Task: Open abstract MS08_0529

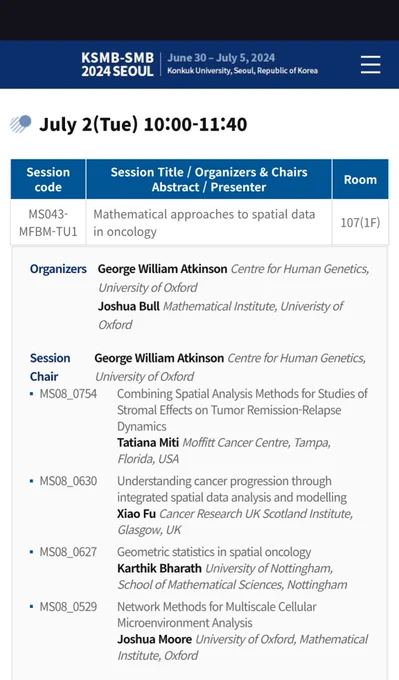Action: (x=68, y=607)
